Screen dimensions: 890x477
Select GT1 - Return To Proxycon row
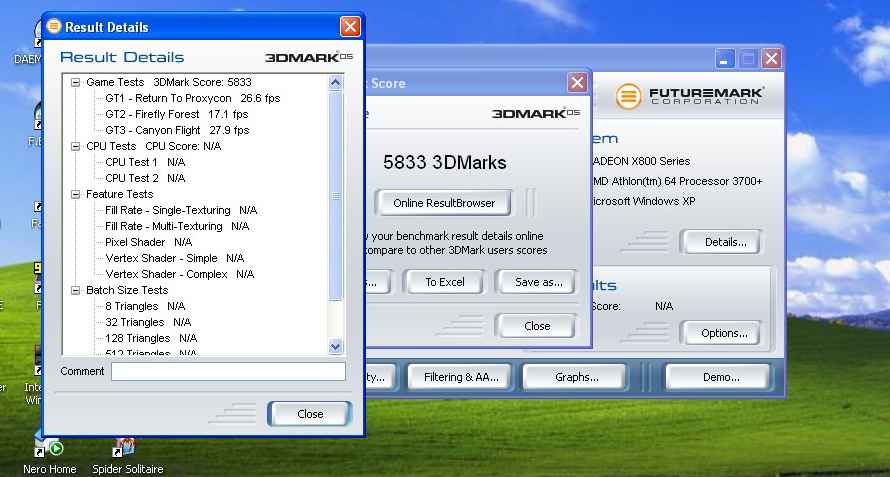click(x=192, y=98)
